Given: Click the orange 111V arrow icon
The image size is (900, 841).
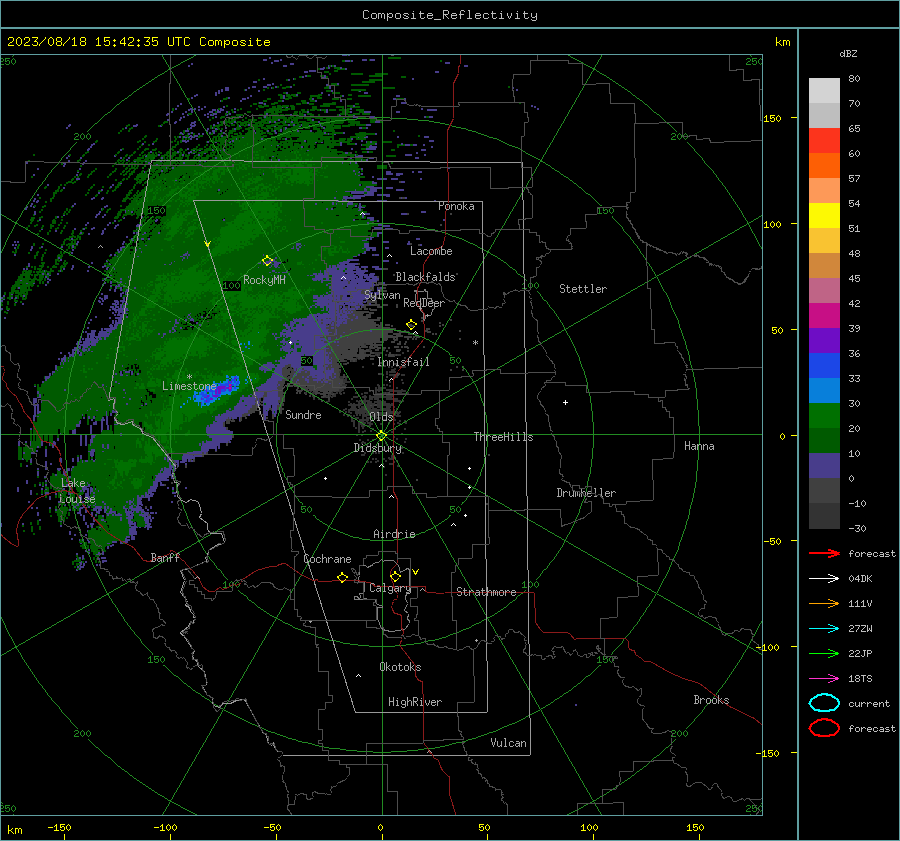Looking at the screenshot, I should tap(824, 603).
